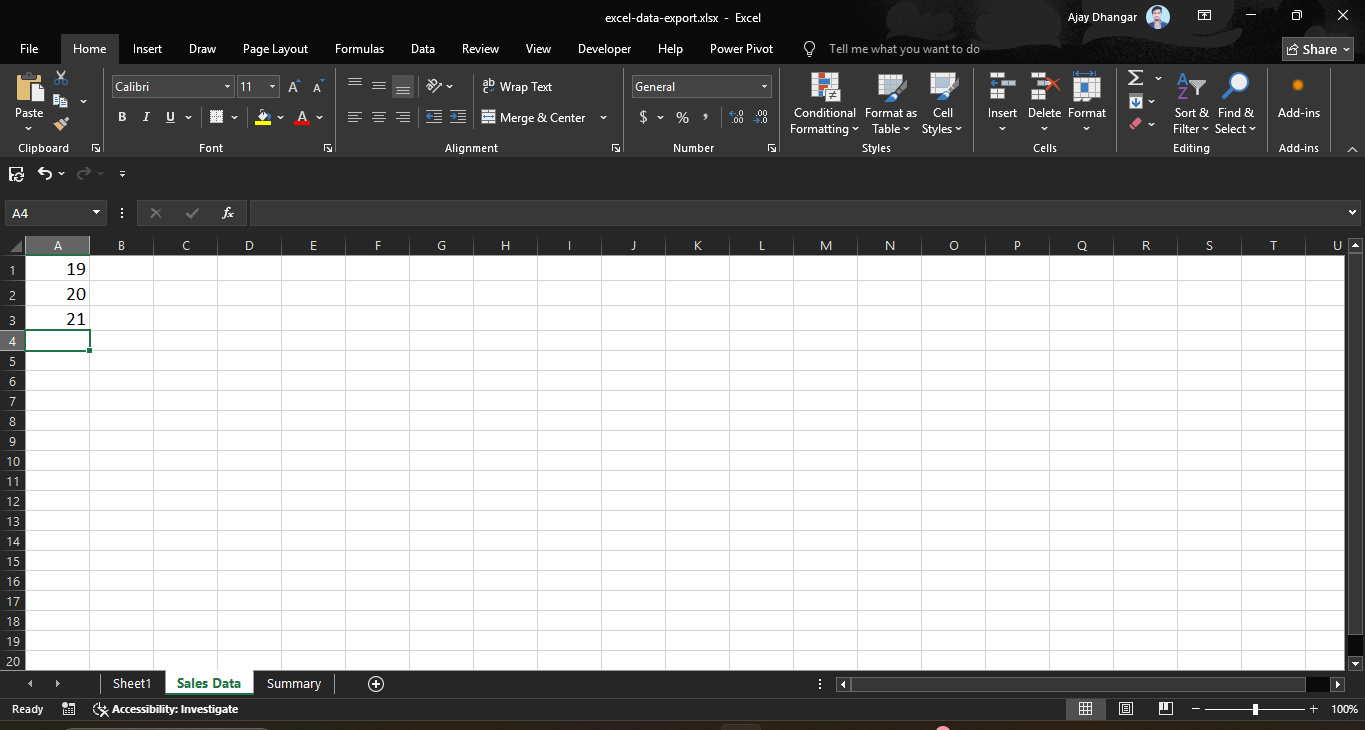Viewport: 1365px width, 730px height.
Task: Increase font size with large A
Action: pyautogui.click(x=294, y=87)
